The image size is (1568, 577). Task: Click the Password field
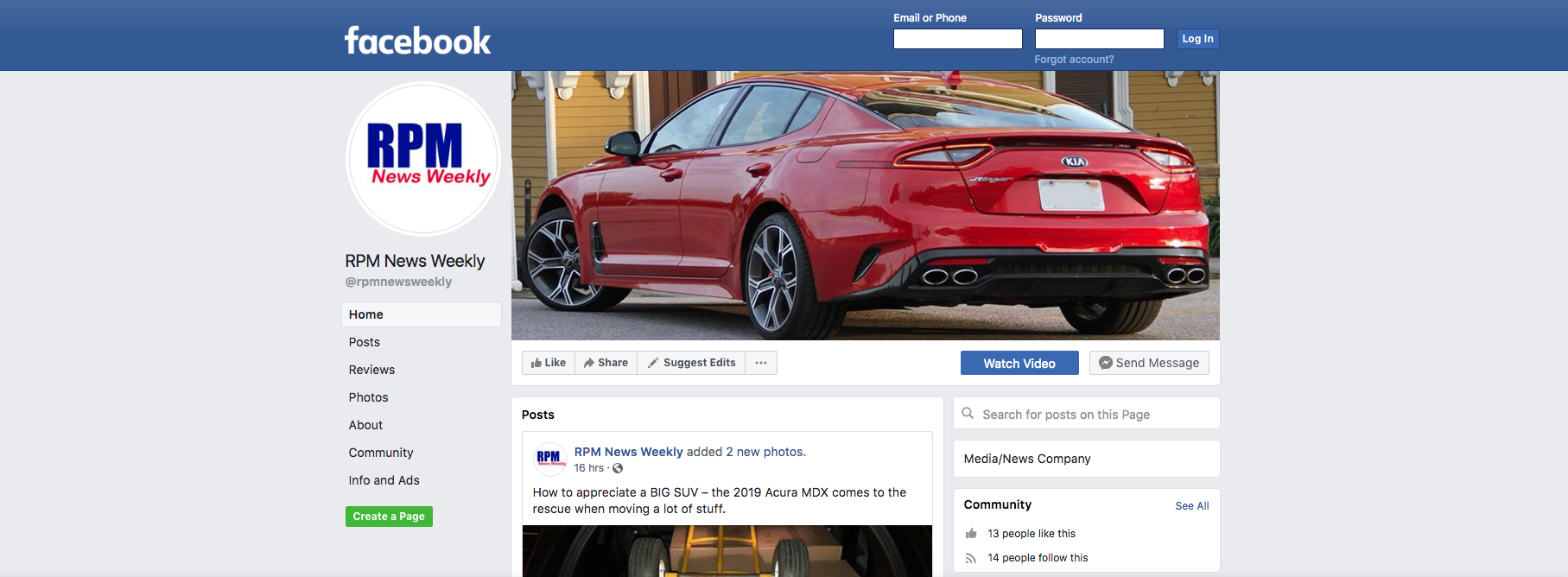(x=1100, y=39)
